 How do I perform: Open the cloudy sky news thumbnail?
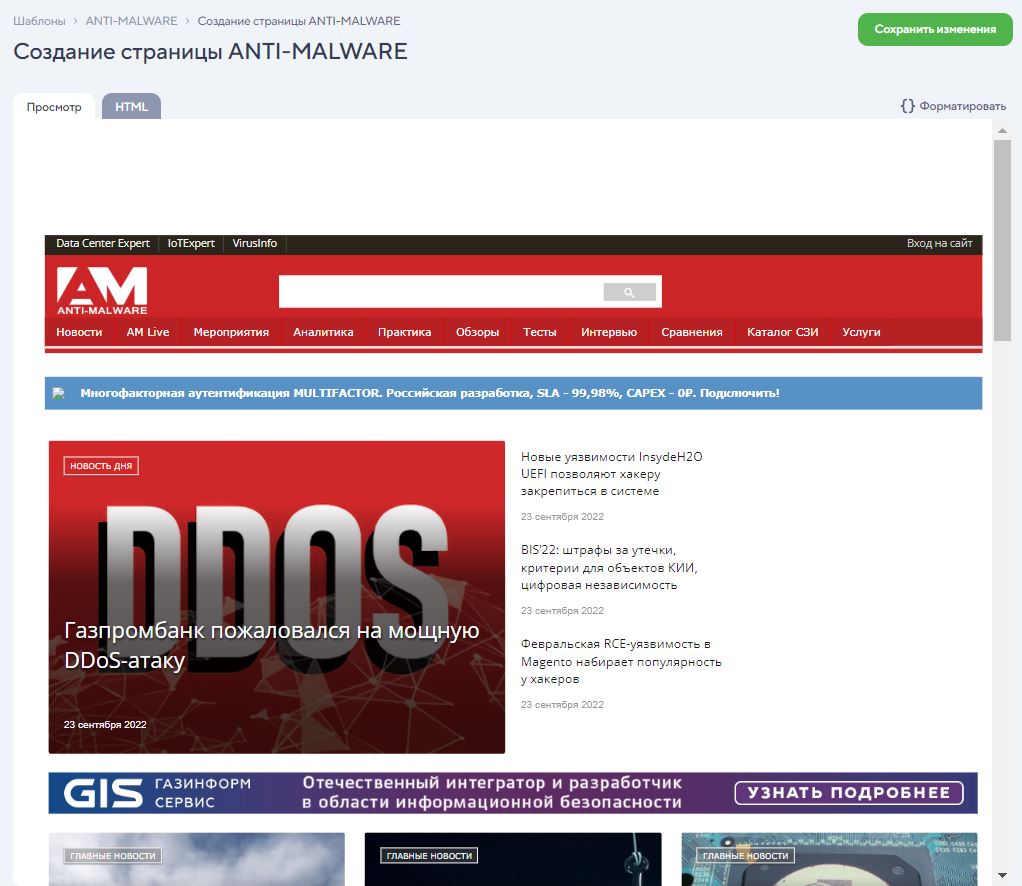197,859
